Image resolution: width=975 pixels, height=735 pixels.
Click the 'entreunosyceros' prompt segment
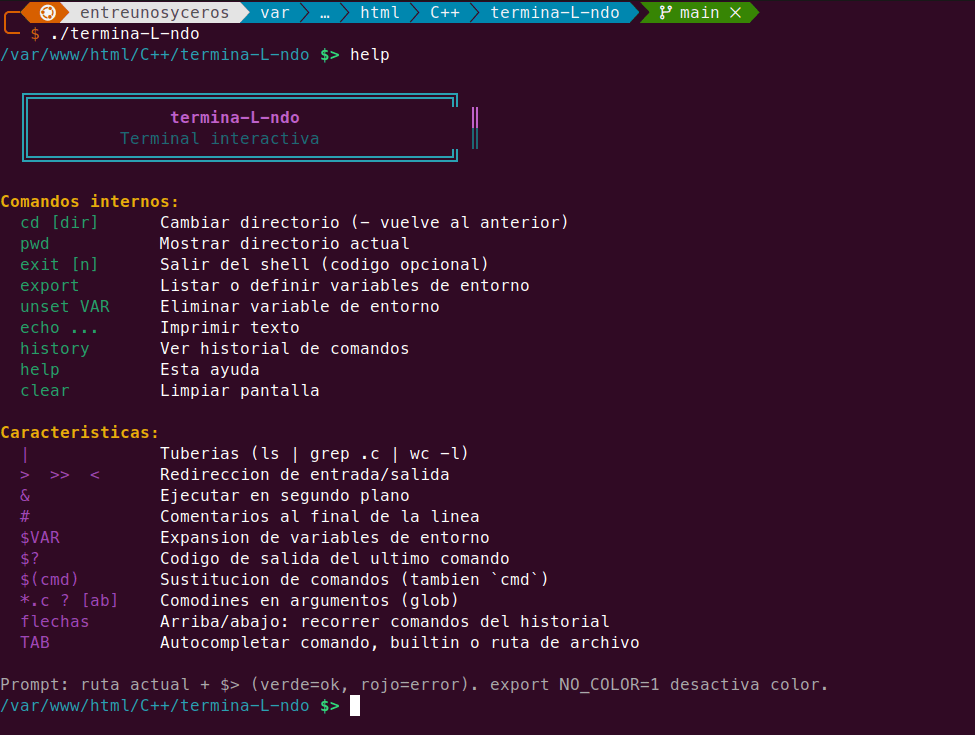point(154,12)
